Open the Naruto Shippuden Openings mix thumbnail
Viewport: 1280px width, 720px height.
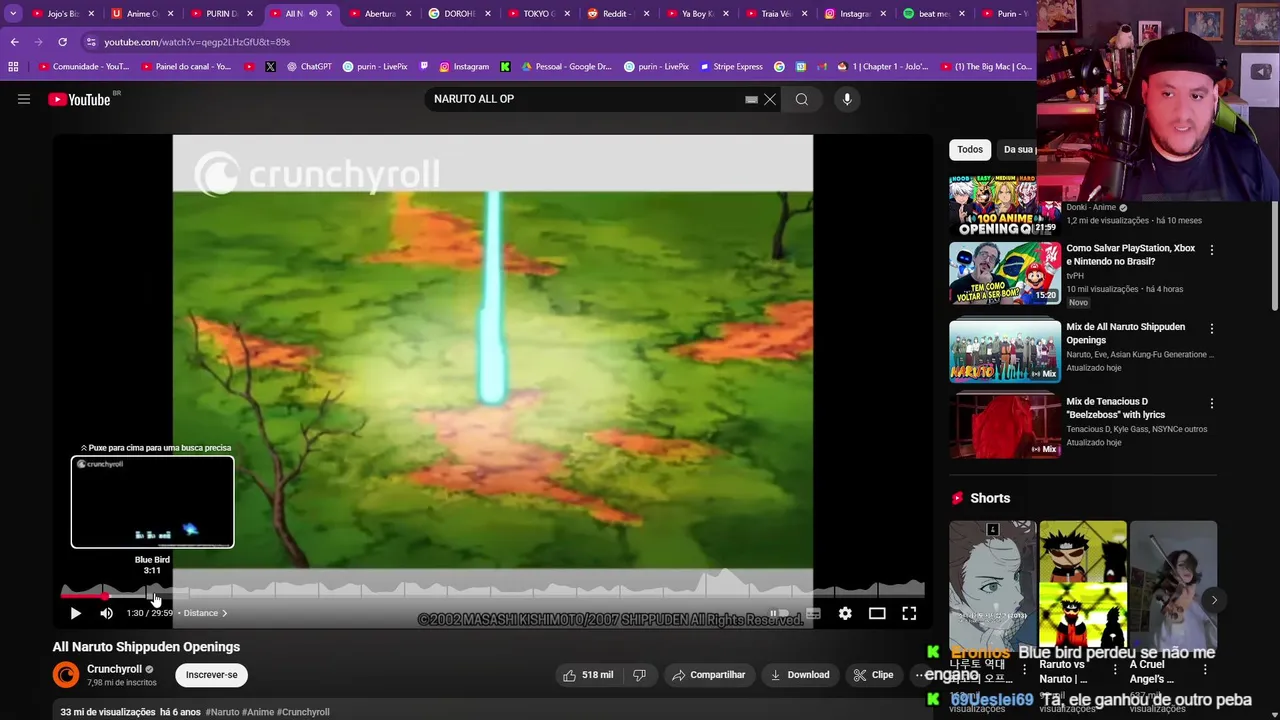(1005, 350)
